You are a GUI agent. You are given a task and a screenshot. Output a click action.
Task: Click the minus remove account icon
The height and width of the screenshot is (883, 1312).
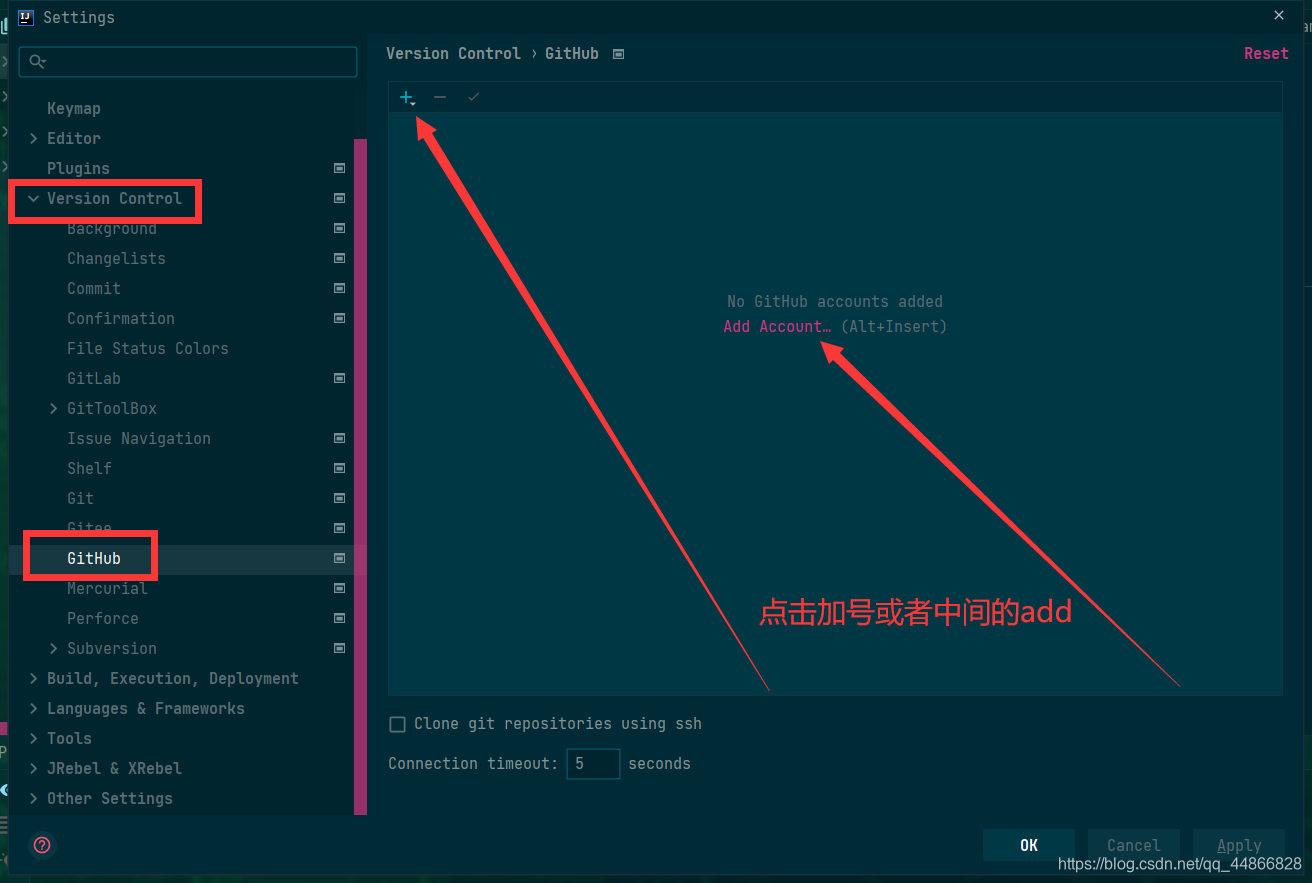[440, 97]
